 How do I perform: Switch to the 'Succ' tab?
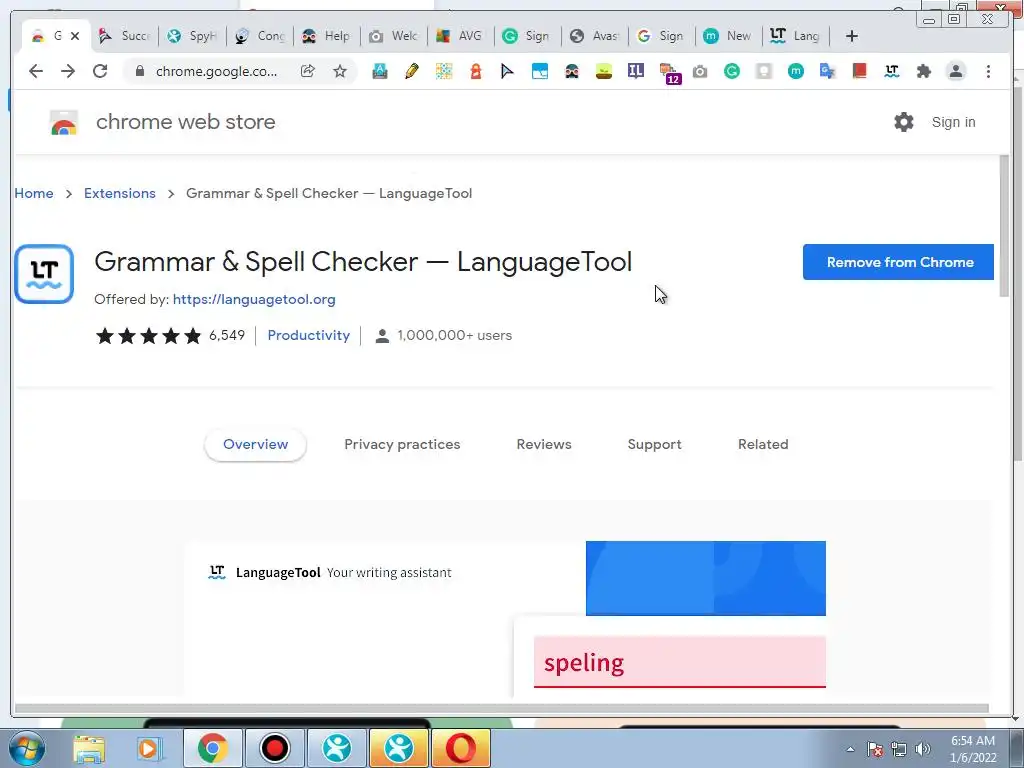(124, 36)
